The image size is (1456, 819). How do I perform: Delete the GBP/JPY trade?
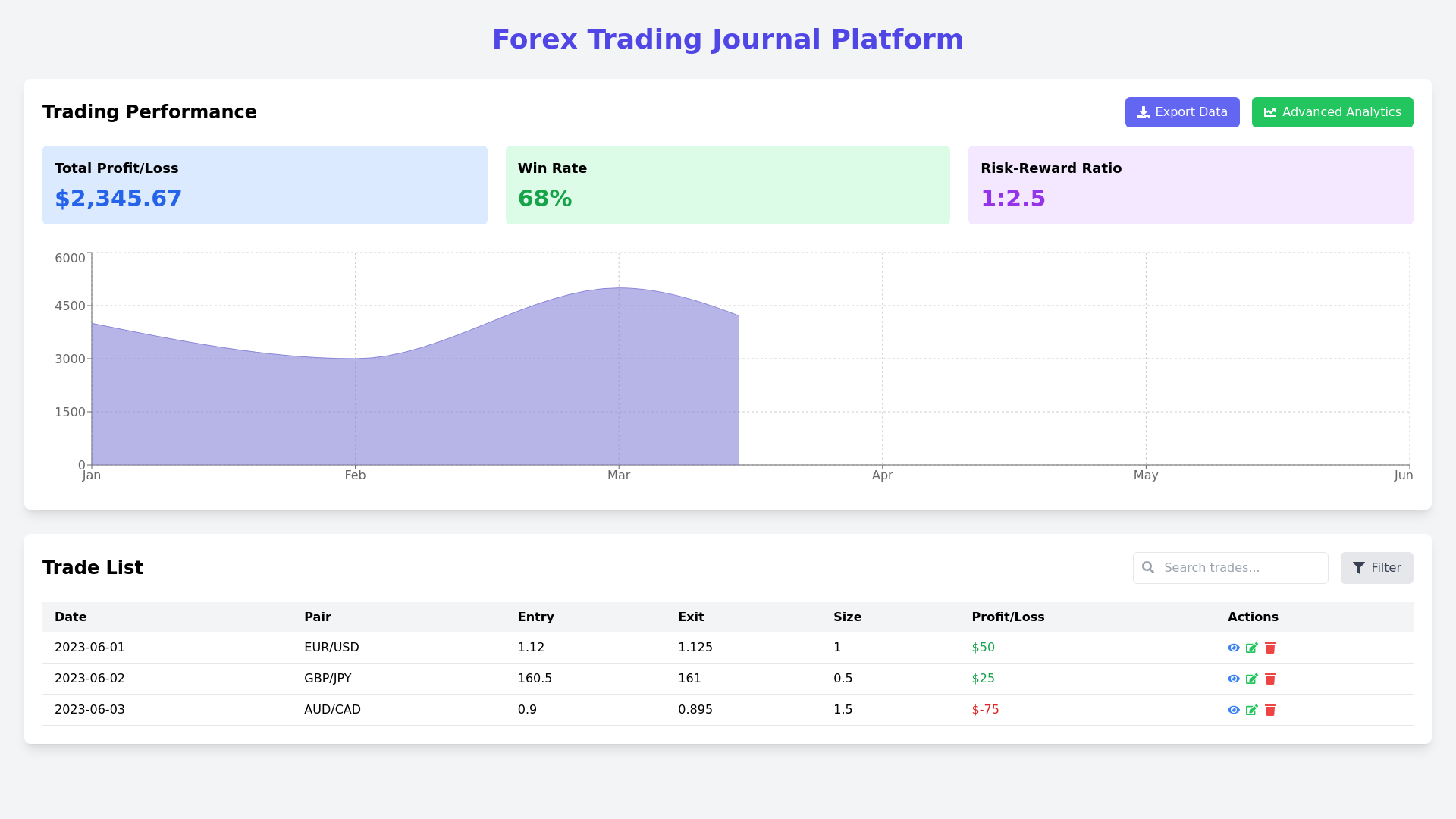point(1270,679)
